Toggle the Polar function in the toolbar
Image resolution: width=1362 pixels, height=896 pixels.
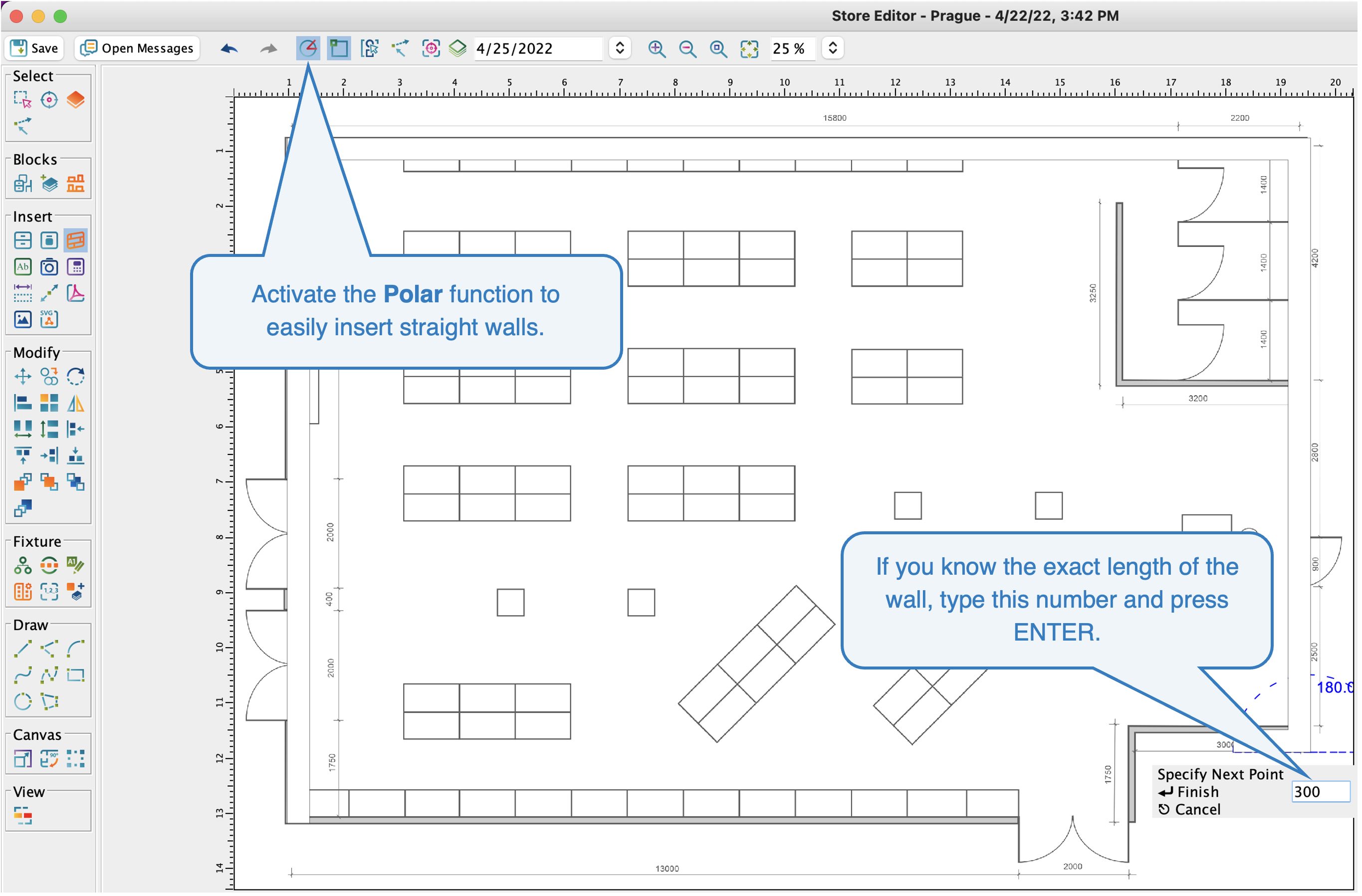click(308, 48)
